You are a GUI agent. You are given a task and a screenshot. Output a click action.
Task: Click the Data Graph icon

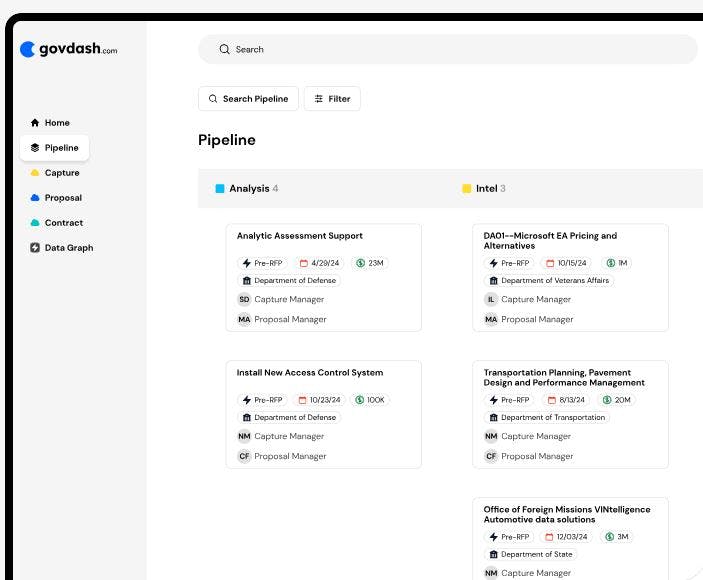coord(35,248)
